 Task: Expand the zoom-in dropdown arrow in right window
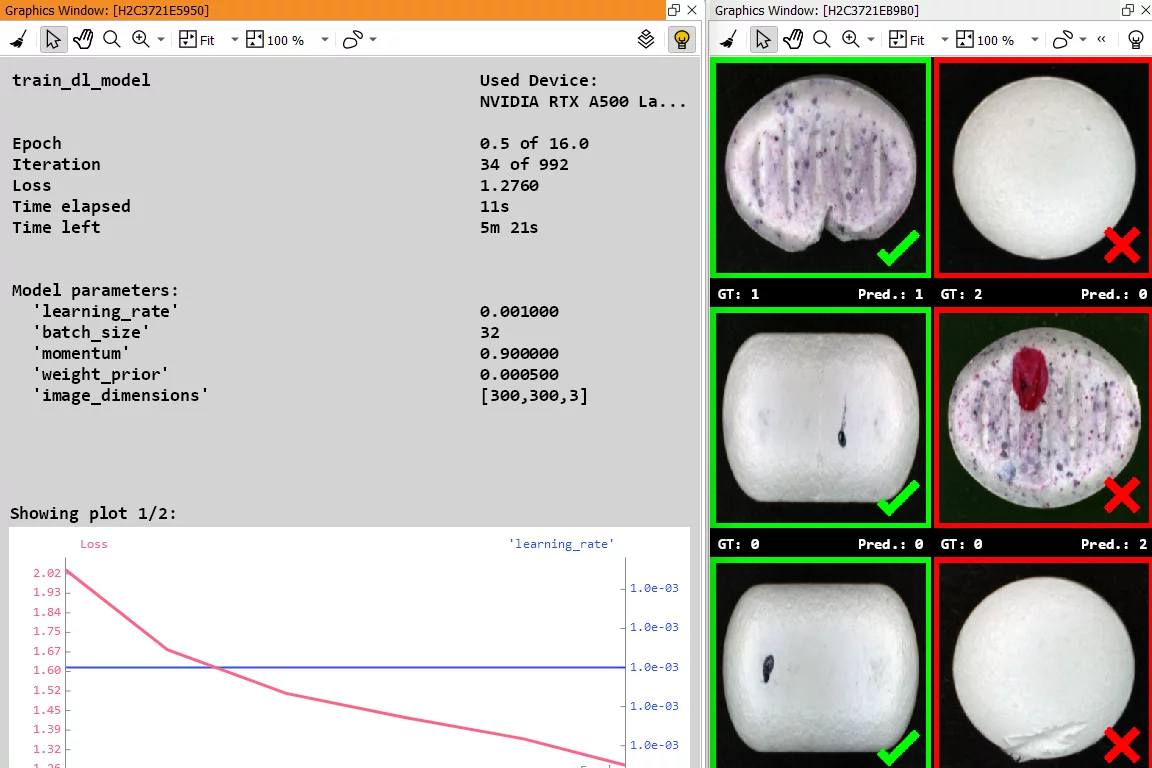pyautogui.click(x=871, y=40)
